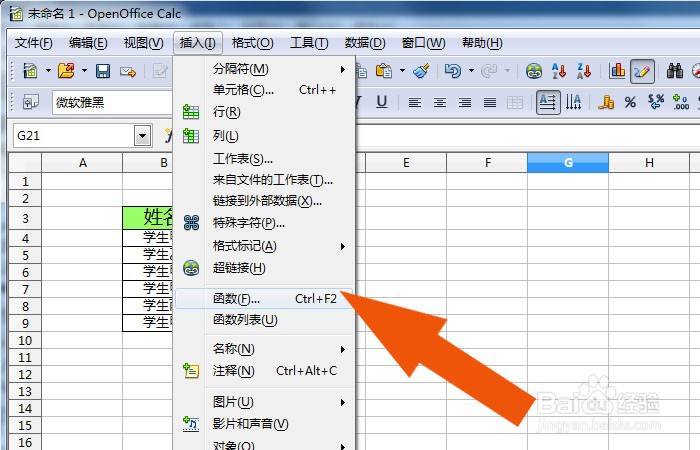Click the Paste clipboard icon
Screen dimensions: 700x450
coord(383,71)
